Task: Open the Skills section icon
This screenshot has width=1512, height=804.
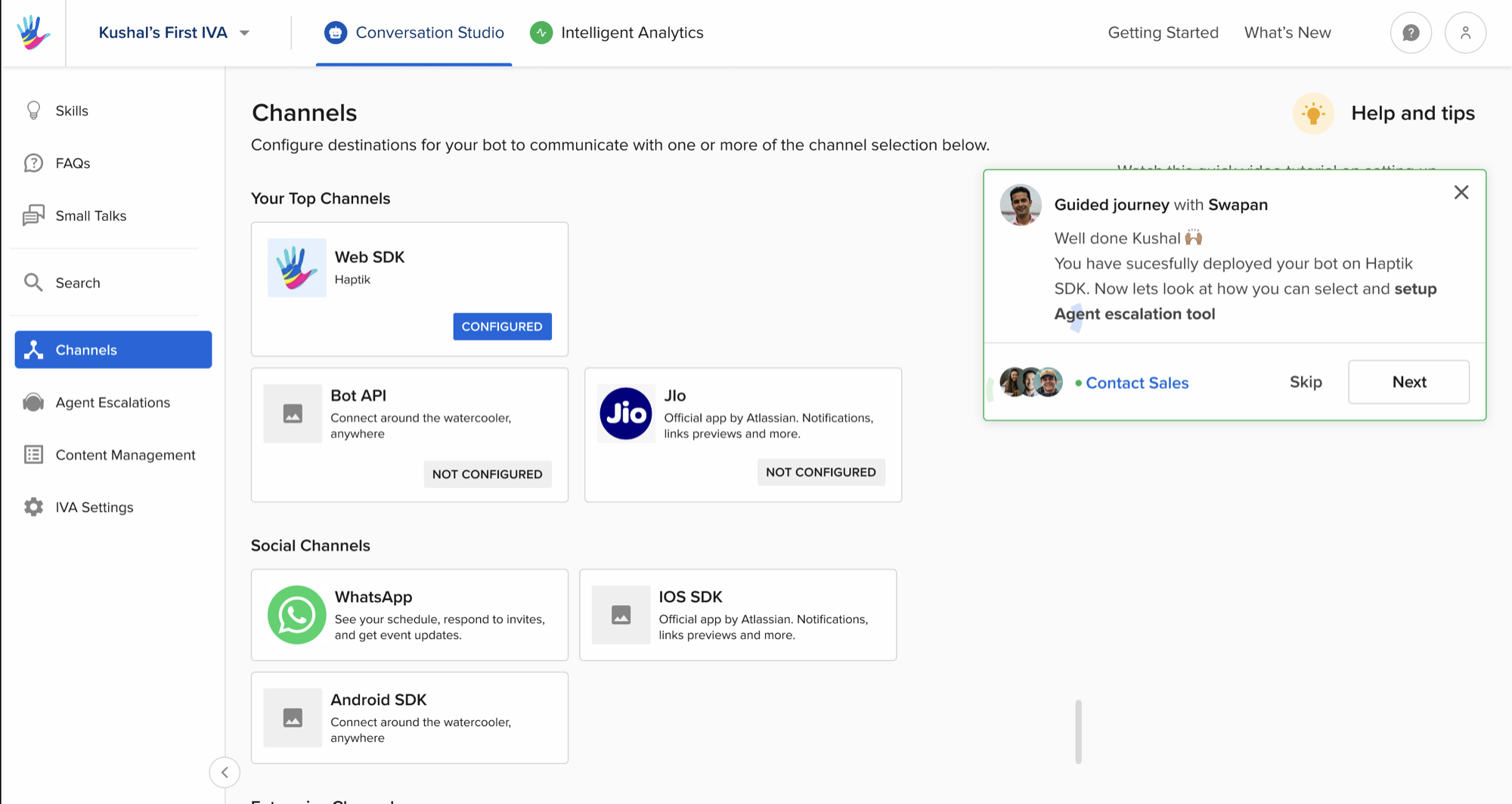Action: click(33, 110)
